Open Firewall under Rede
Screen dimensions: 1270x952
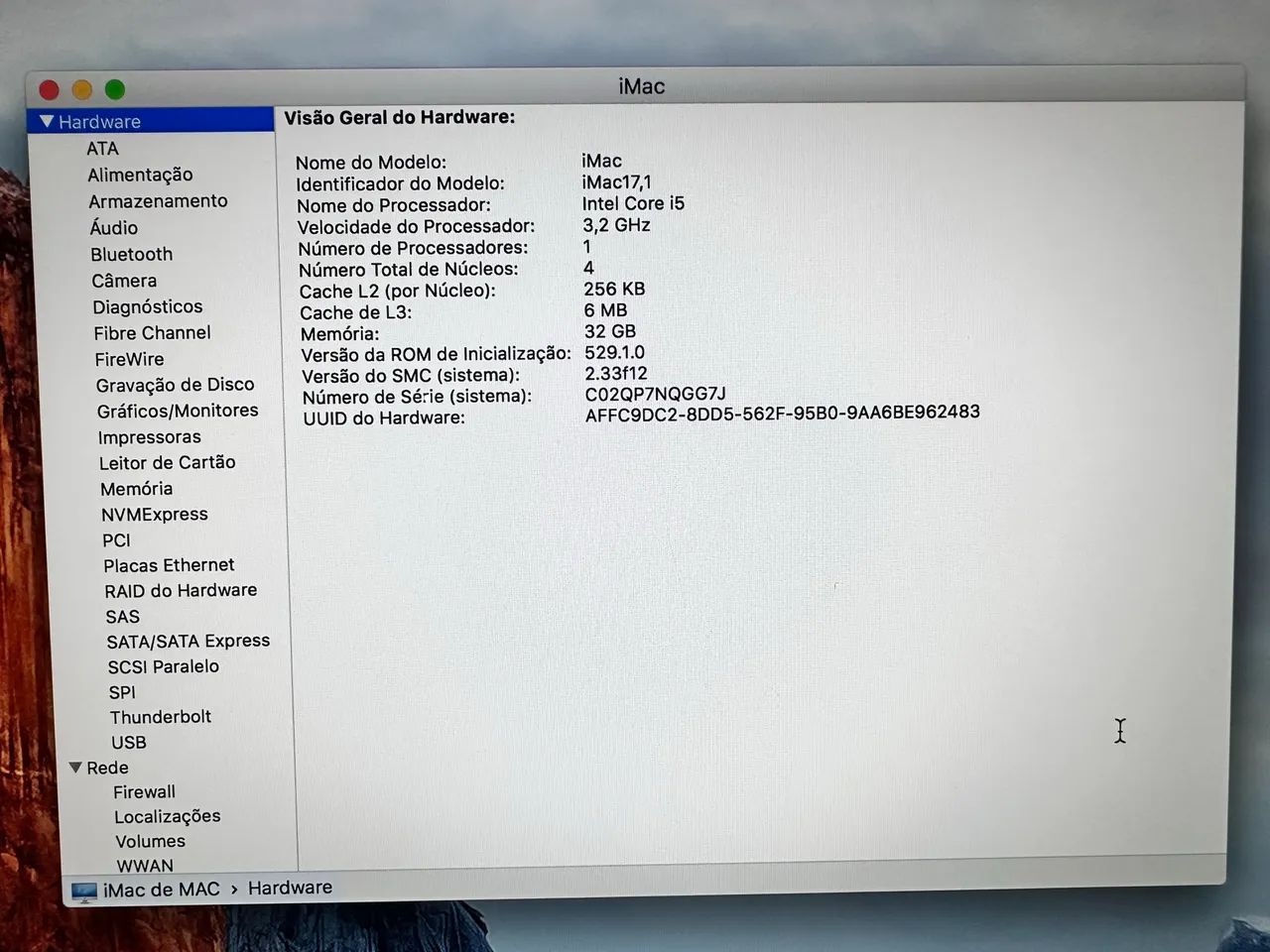(x=144, y=792)
